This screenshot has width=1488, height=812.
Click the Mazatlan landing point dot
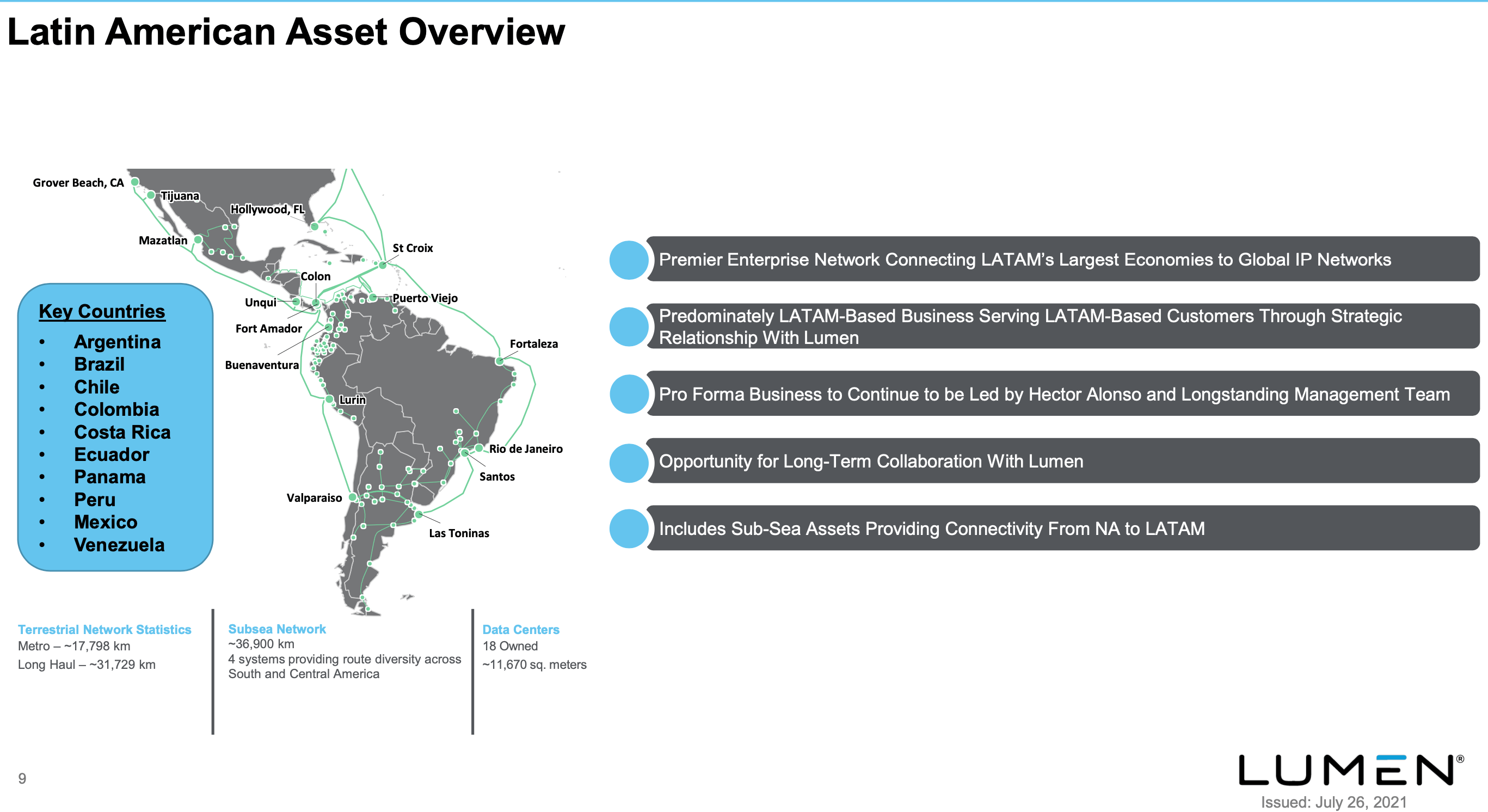pyautogui.click(x=198, y=239)
